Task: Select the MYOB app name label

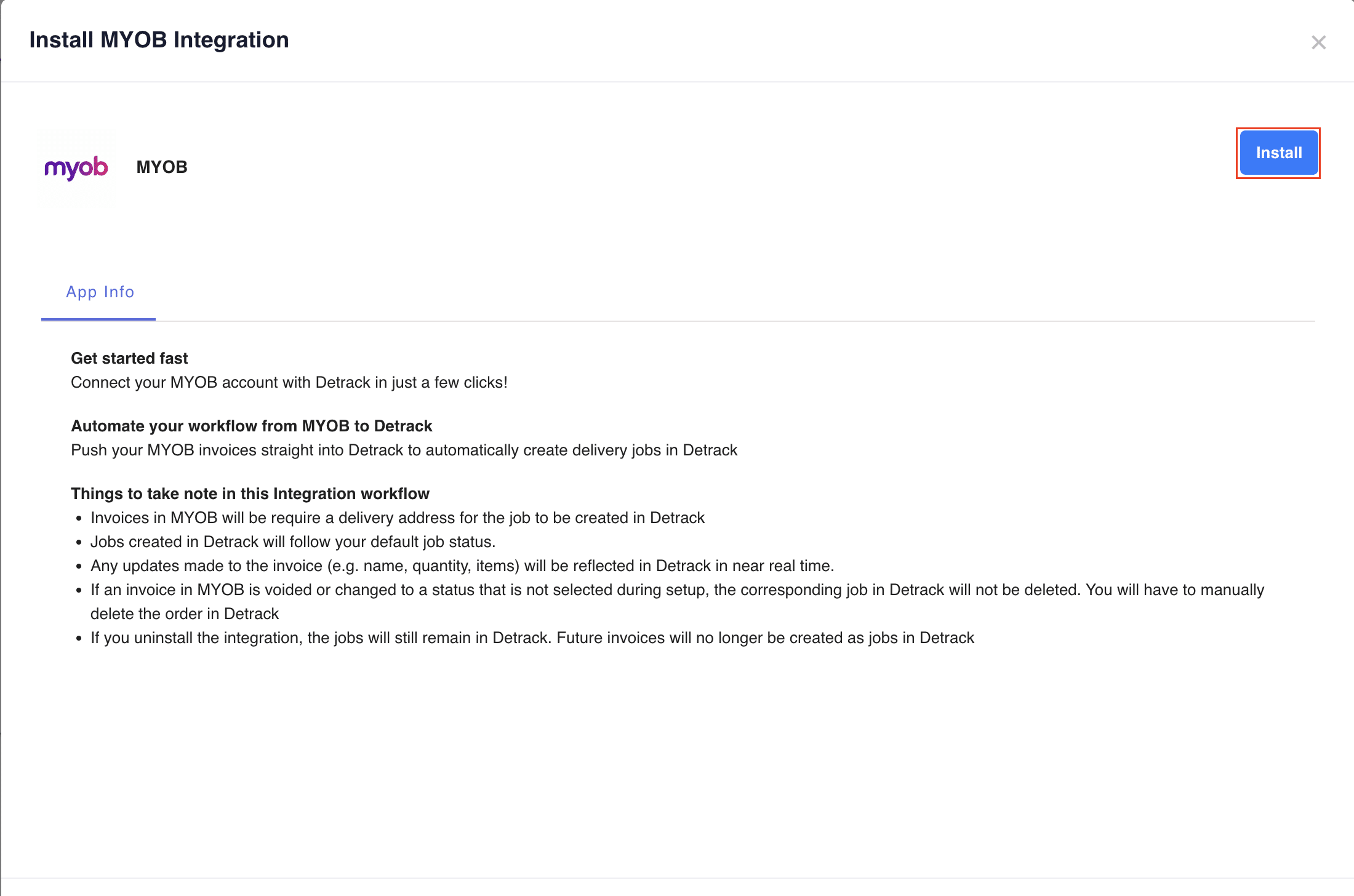Action: pyautogui.click(x=162, y=167)
